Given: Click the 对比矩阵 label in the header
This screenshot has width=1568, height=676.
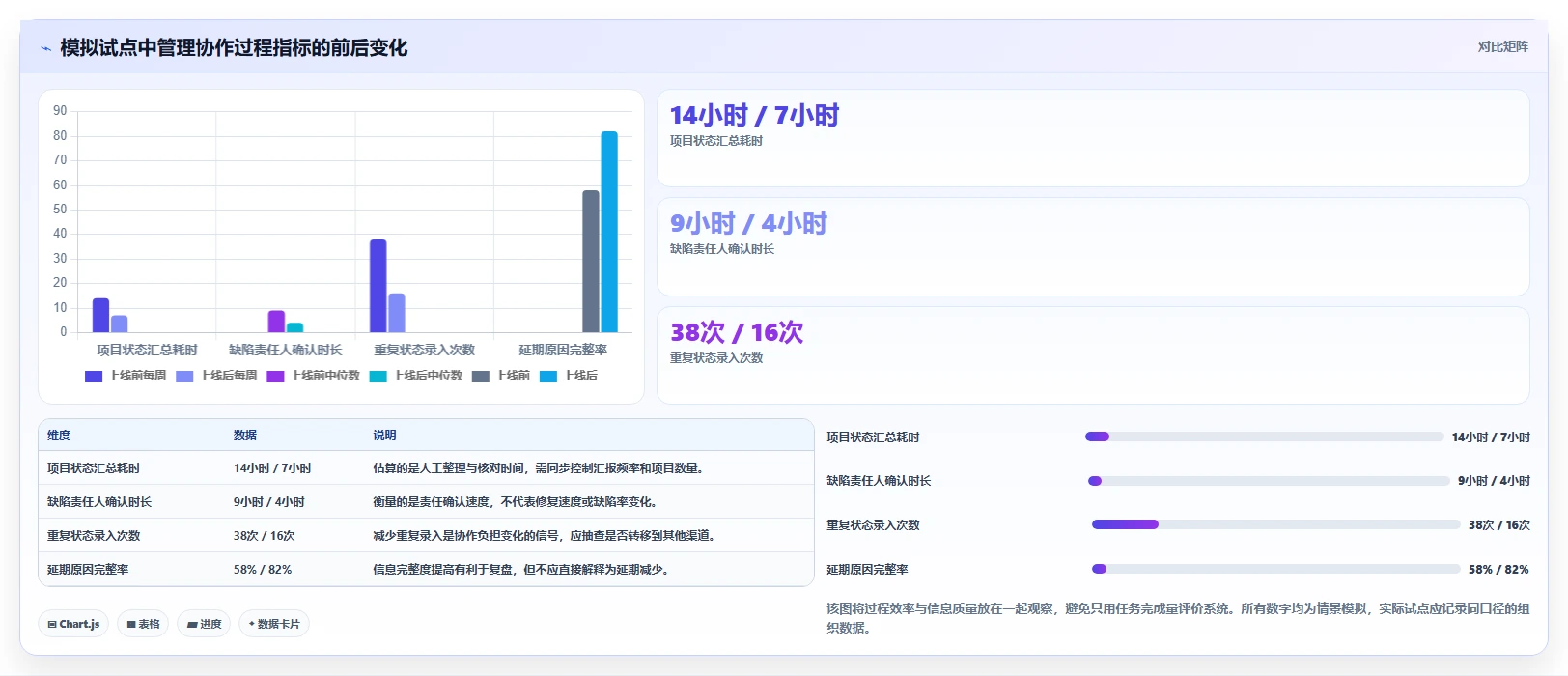Looking at the screenshot, I should pos(1502,46).
